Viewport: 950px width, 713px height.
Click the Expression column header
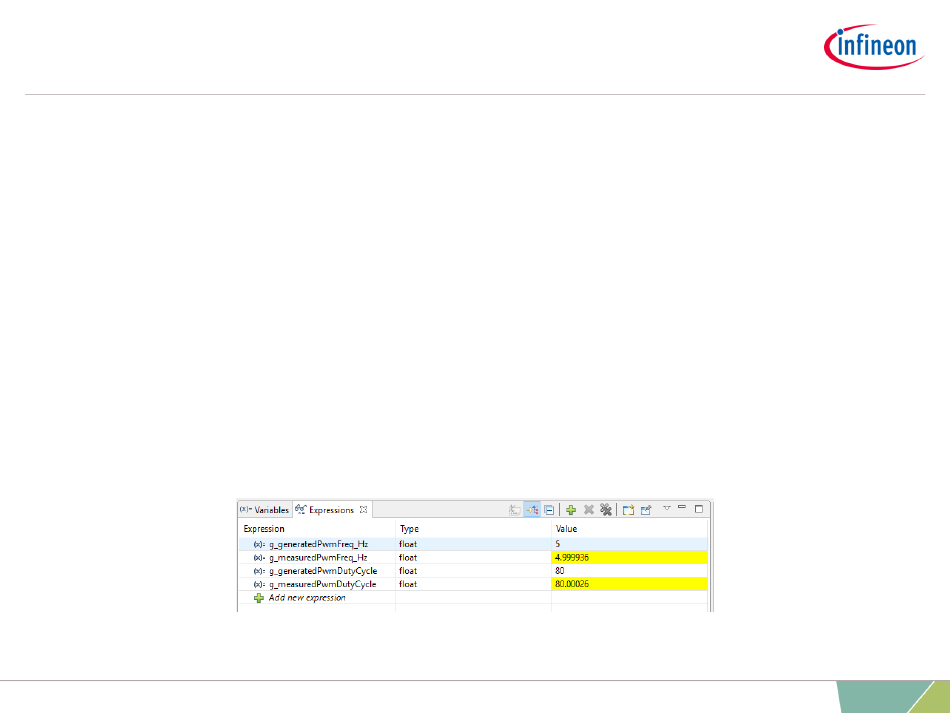[316, 529]
